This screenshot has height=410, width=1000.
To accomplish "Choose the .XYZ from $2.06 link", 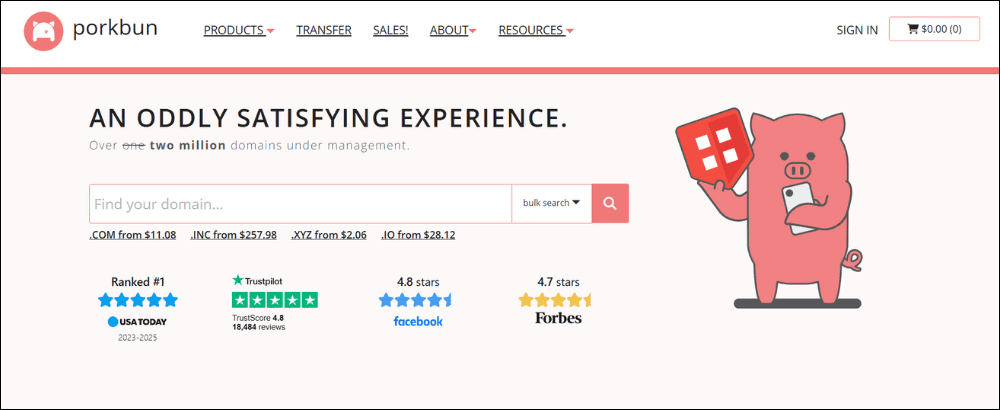I will (329, 235).
